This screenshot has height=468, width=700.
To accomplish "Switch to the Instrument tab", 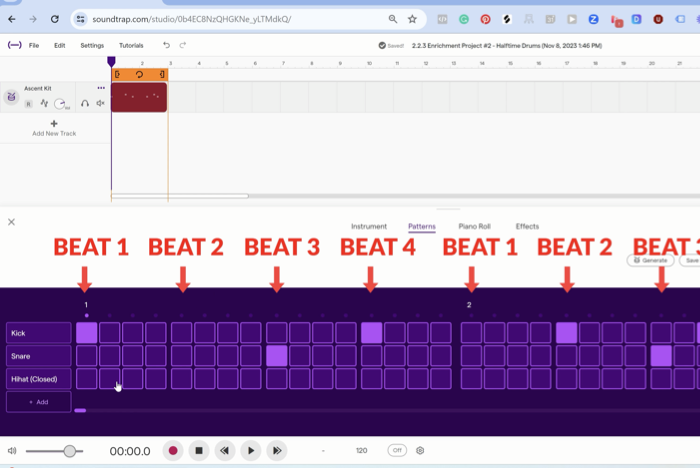I will coord(369,226).
